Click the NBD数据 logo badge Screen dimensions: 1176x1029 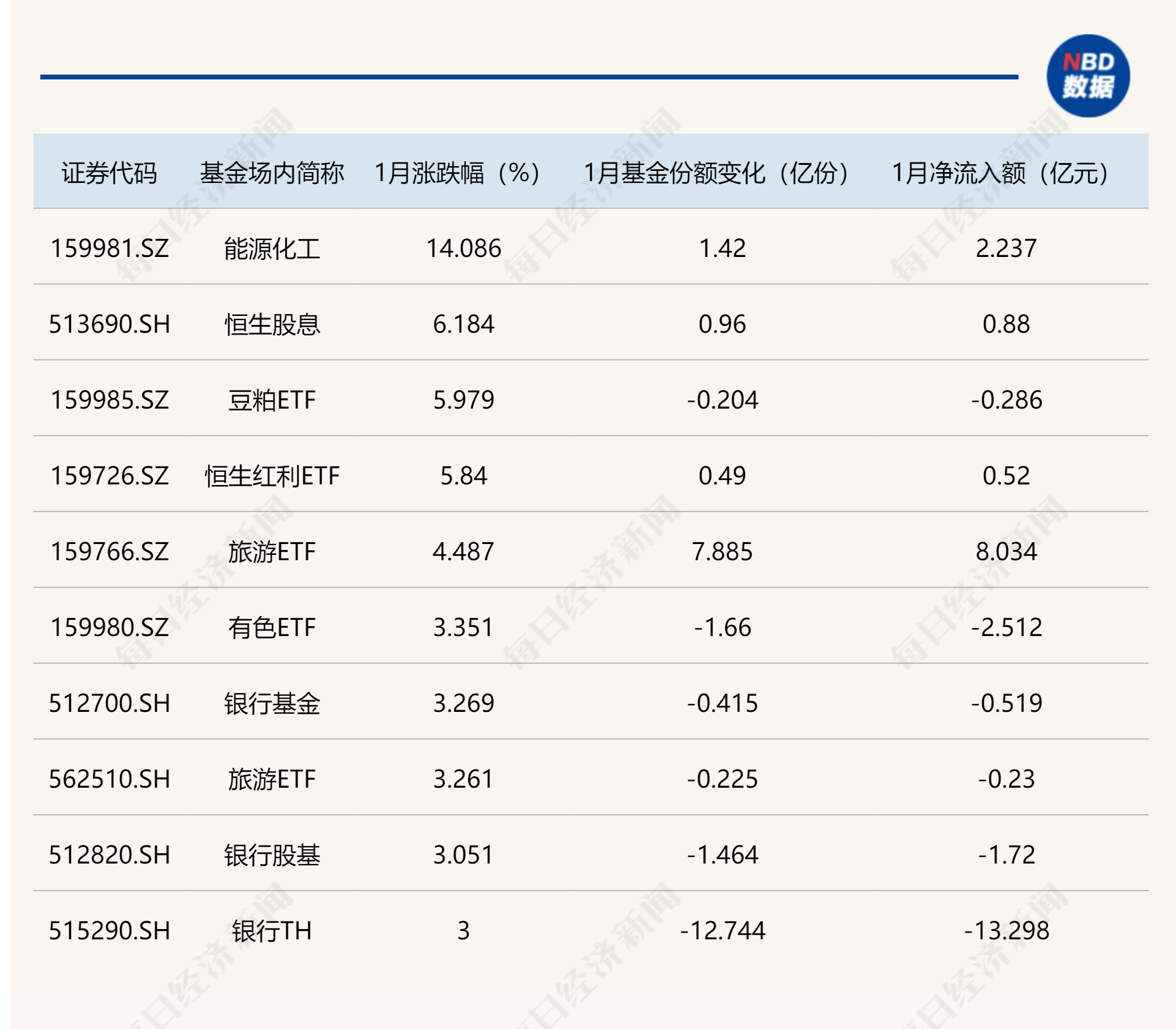(x=1088, y=76)
